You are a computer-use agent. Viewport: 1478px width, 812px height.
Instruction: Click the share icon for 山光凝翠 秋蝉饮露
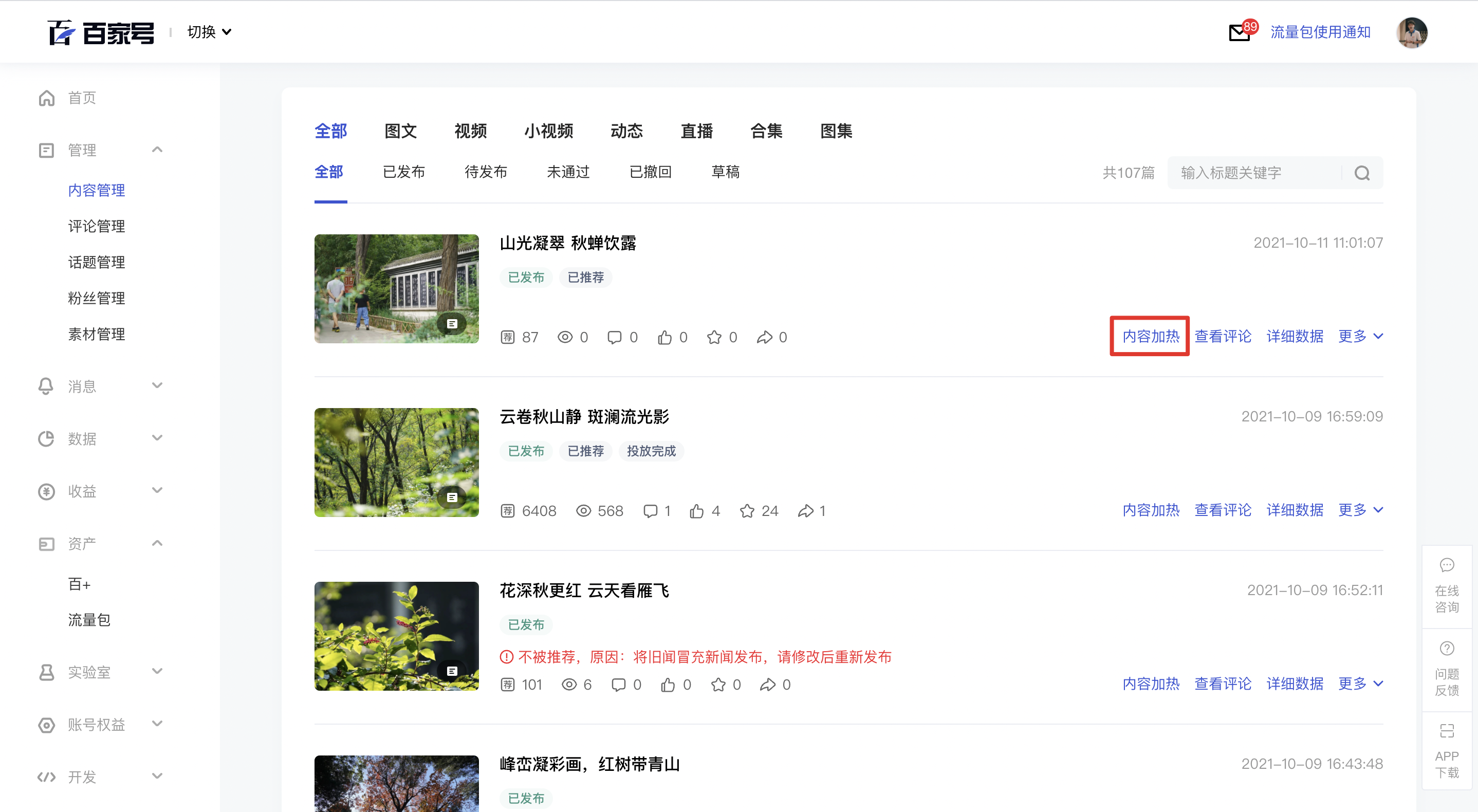point(764,338)
